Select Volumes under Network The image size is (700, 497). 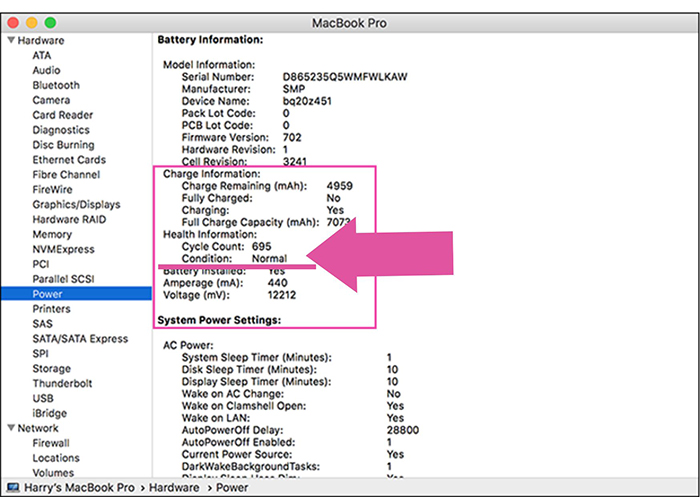[x=53, y=472]
